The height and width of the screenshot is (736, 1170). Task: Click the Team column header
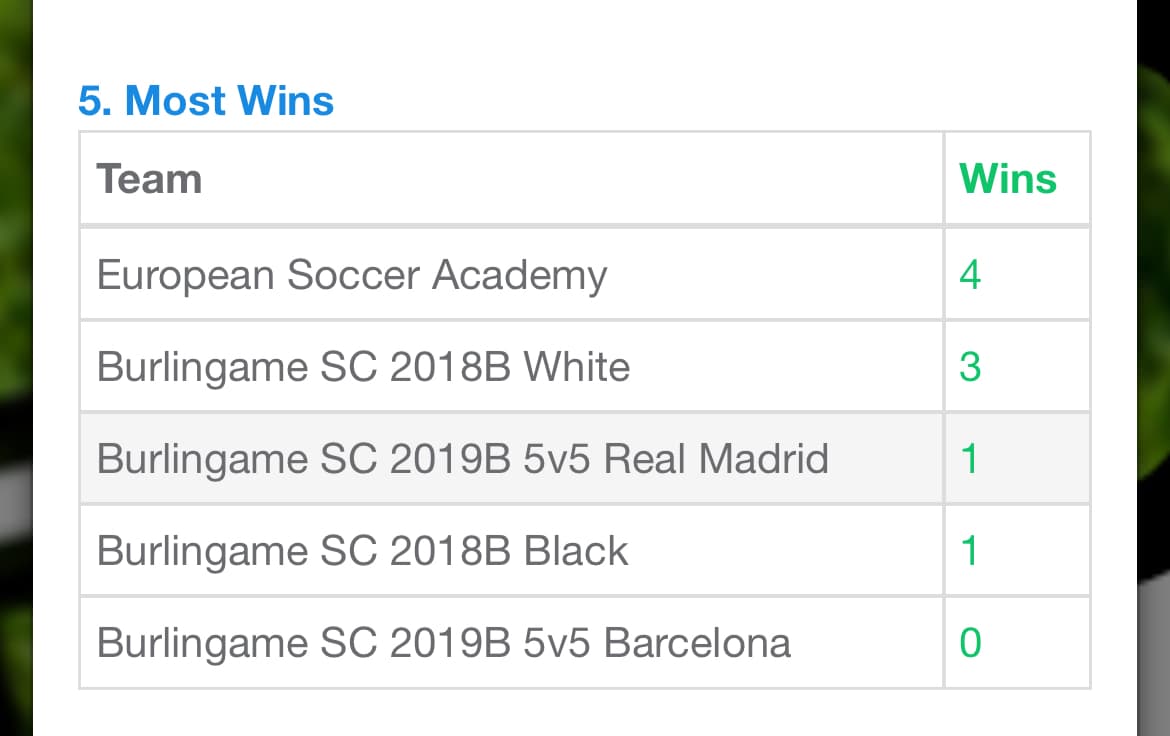(149, 179)
